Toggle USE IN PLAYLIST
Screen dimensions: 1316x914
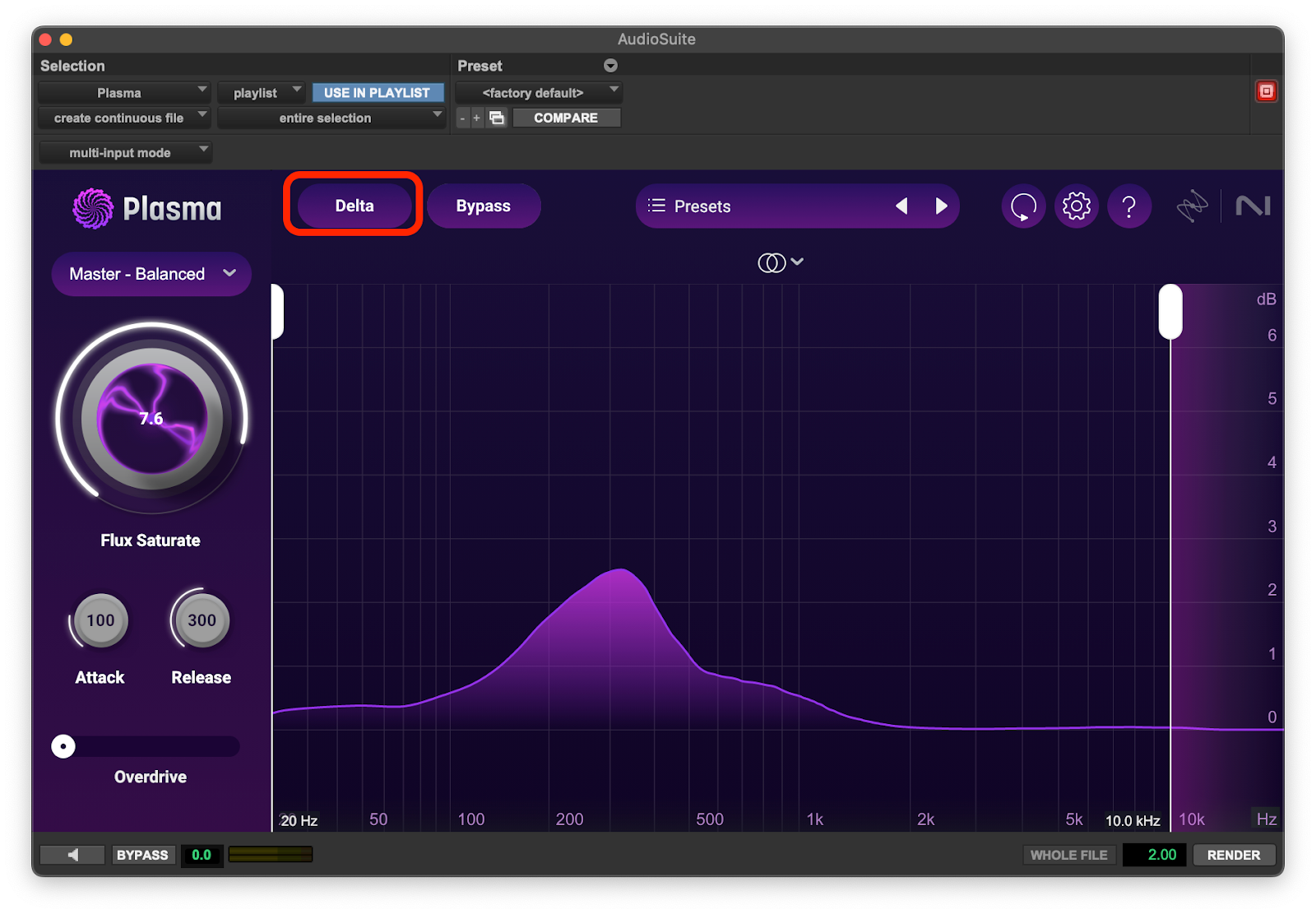(x=377, y=93)
